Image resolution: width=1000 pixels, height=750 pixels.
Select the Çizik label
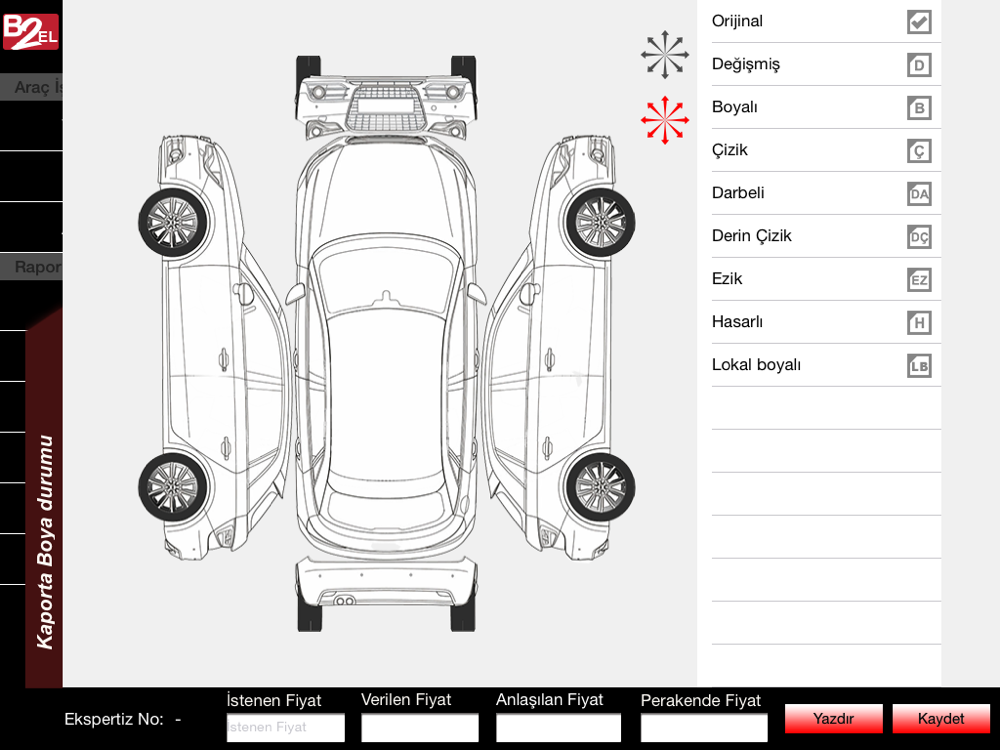[x=730, y=151]
